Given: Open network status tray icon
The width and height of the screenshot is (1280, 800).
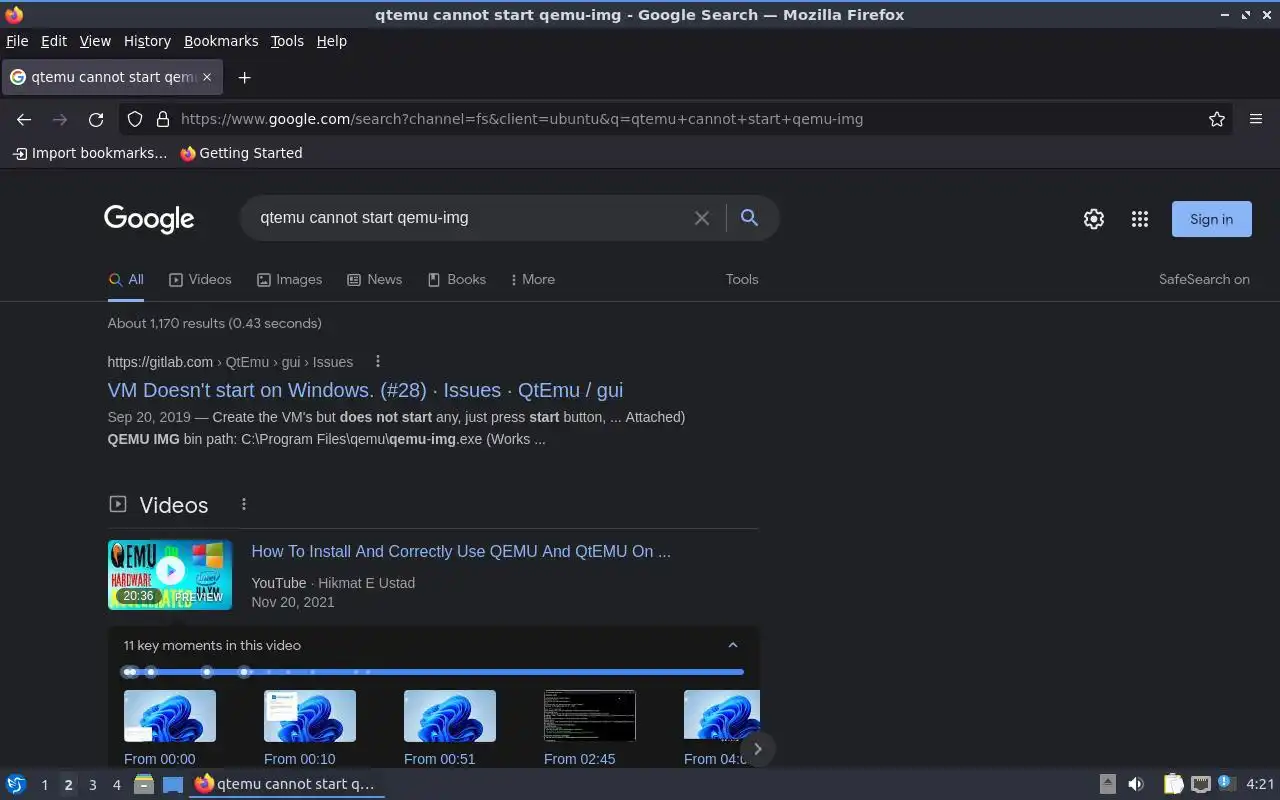Looking at the screenshot, I should click(1201, 784).
